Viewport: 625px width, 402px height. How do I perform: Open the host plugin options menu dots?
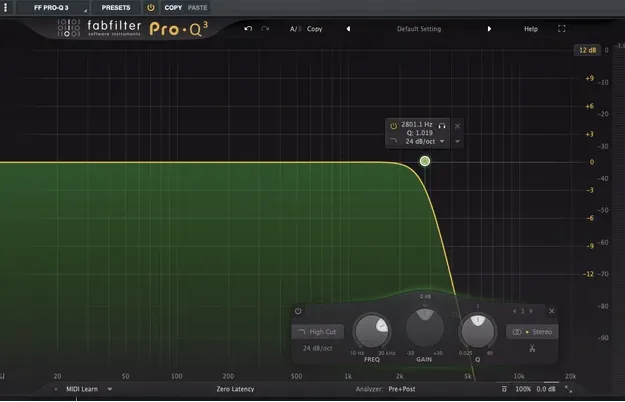[x=5, y=7]
